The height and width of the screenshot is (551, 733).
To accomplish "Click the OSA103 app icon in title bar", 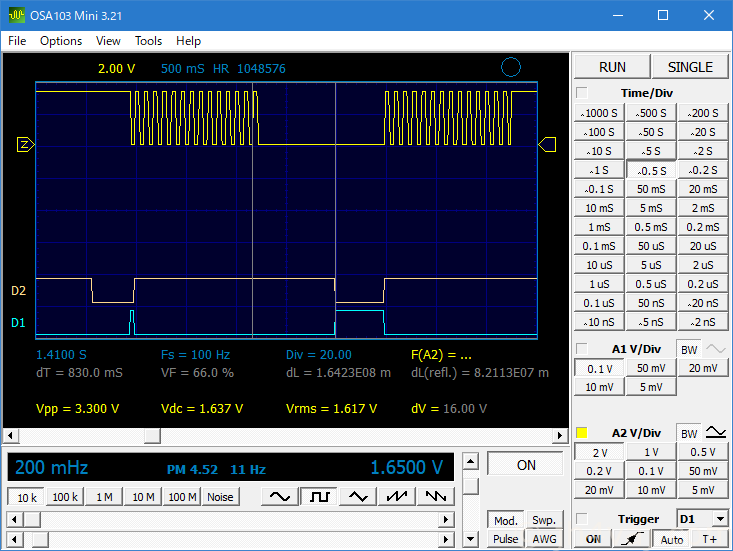I will pos(17,15).
